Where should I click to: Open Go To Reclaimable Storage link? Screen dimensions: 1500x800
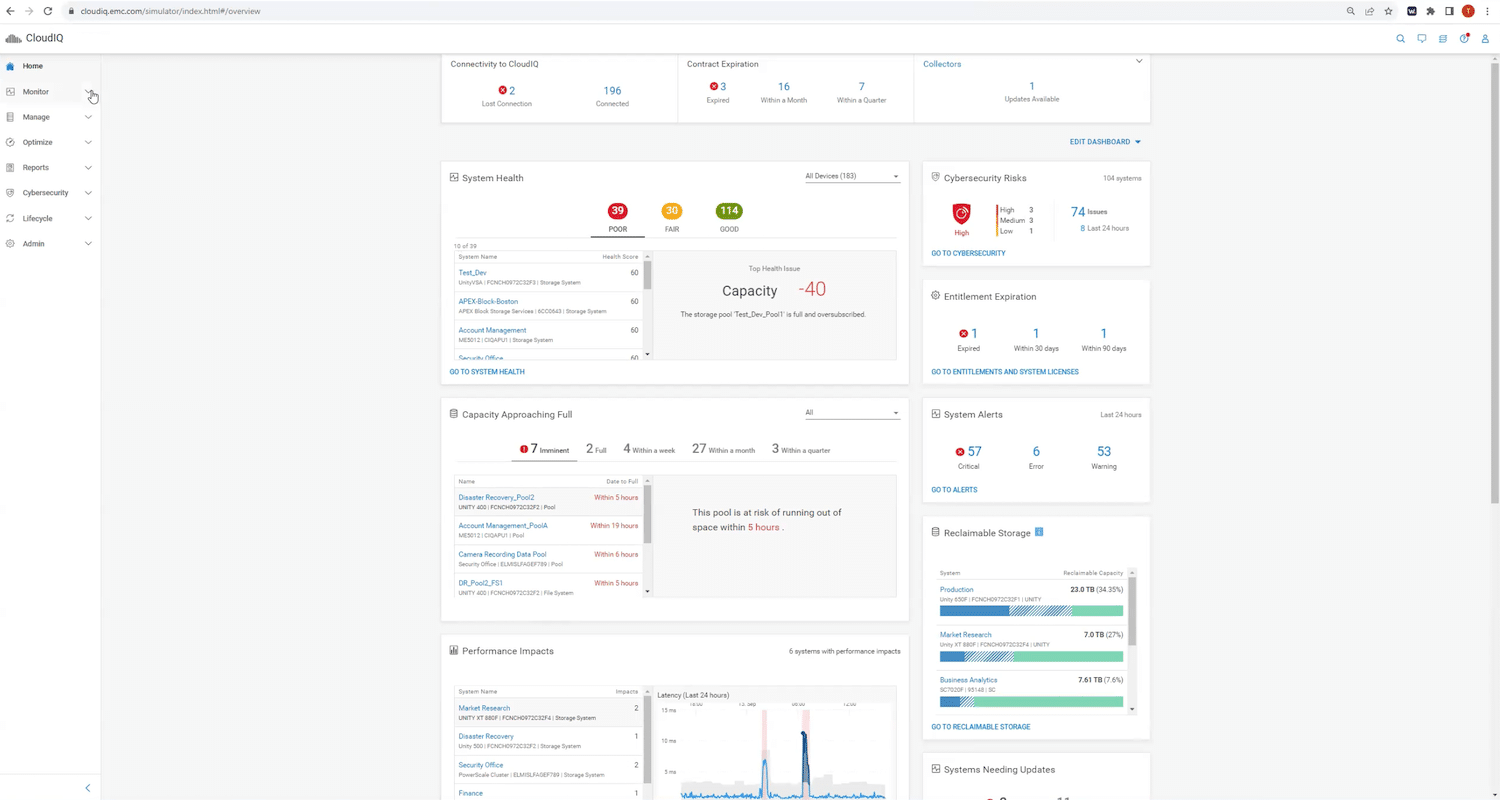980,727
